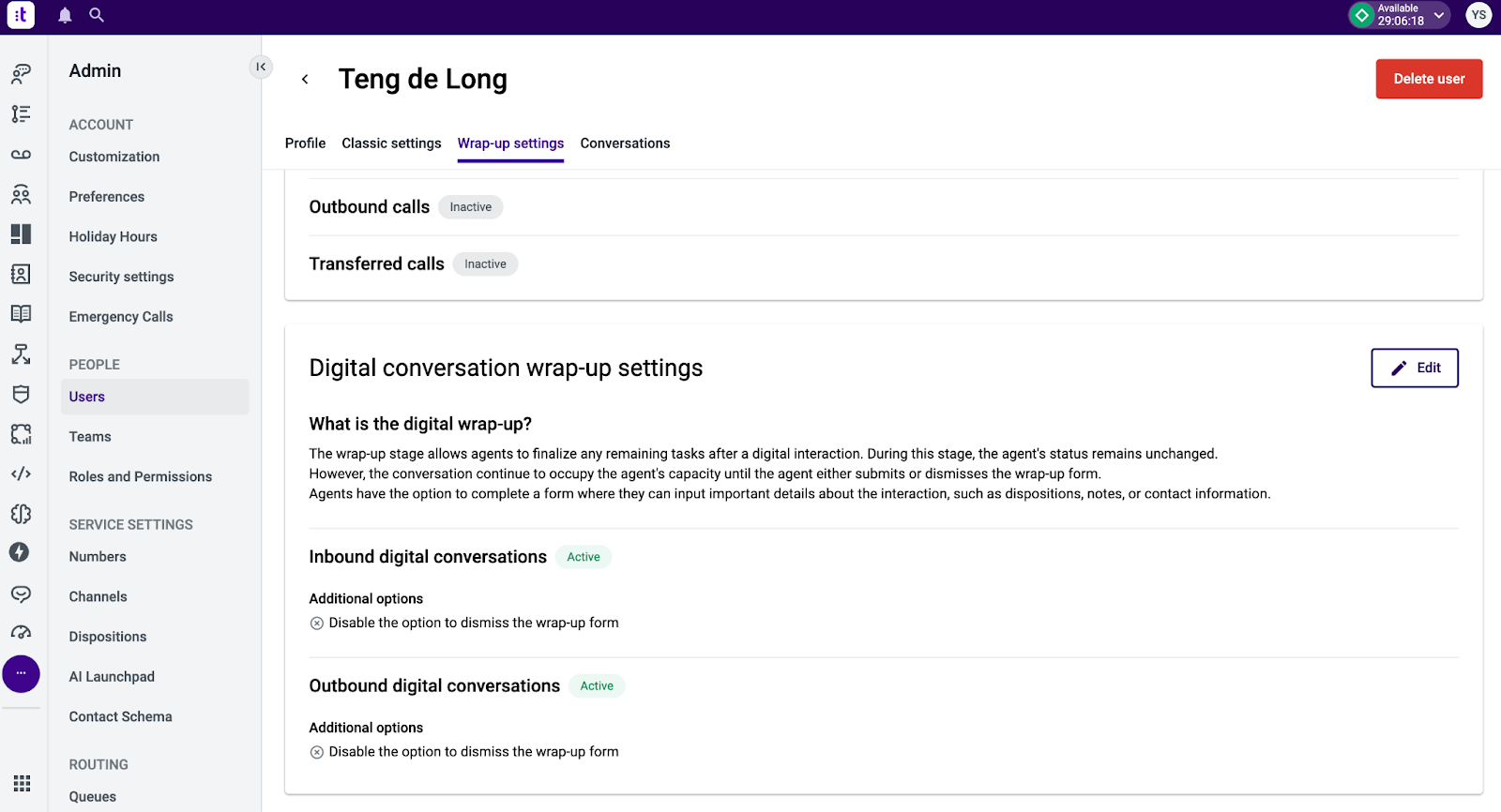Open the Conversations tab
The height and width of the screenshot is (812, 1501).
point(625,143)
